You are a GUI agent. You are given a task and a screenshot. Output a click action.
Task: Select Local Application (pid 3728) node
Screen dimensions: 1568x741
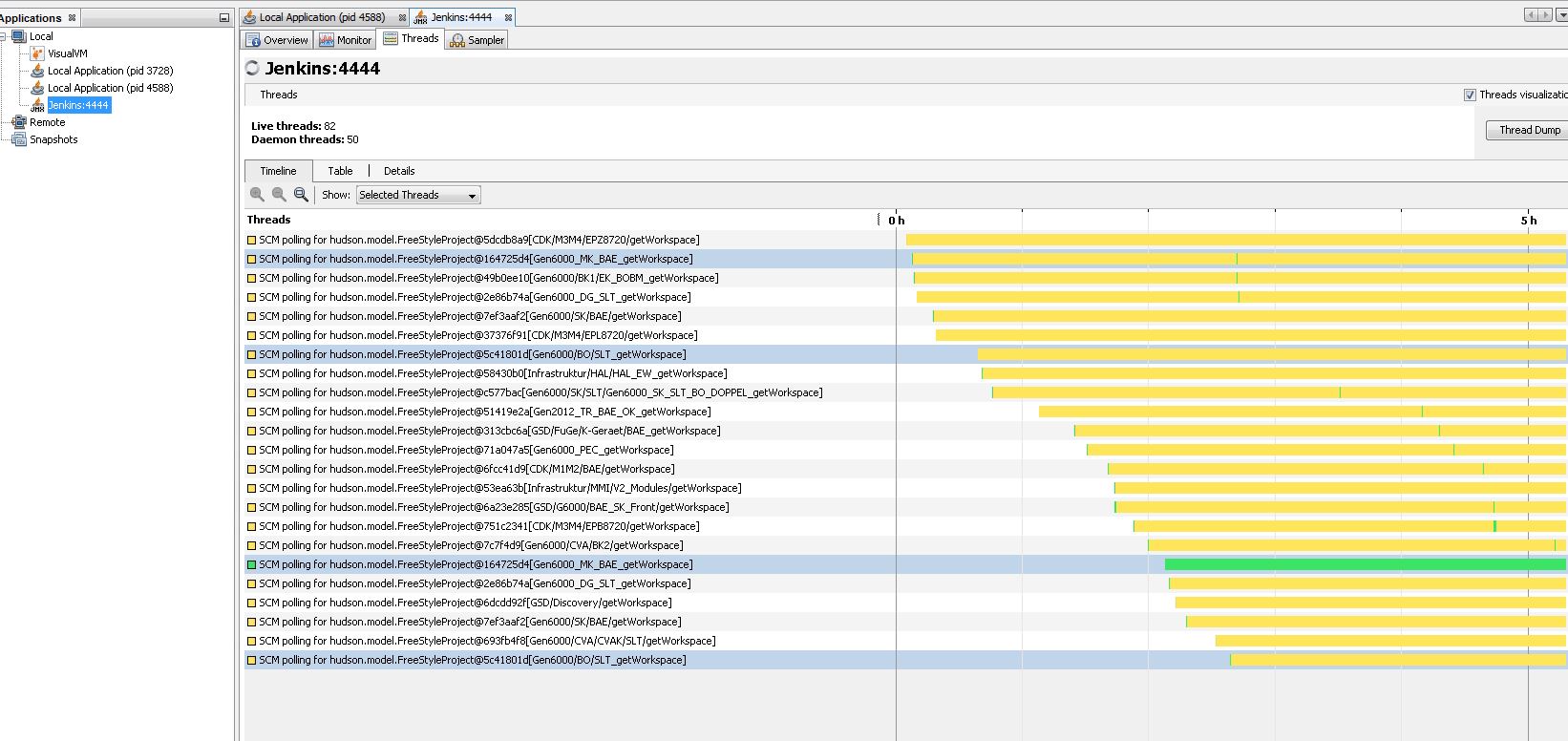coord(110,71)
